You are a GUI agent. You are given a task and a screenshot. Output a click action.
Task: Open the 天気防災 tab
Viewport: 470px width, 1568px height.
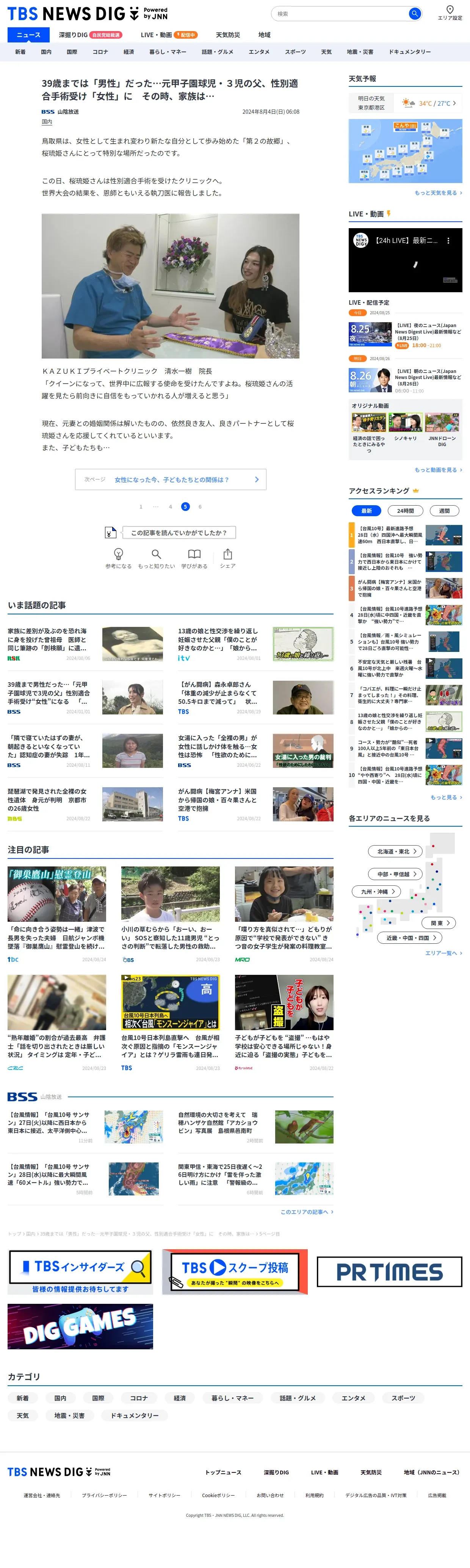point(228,35)
